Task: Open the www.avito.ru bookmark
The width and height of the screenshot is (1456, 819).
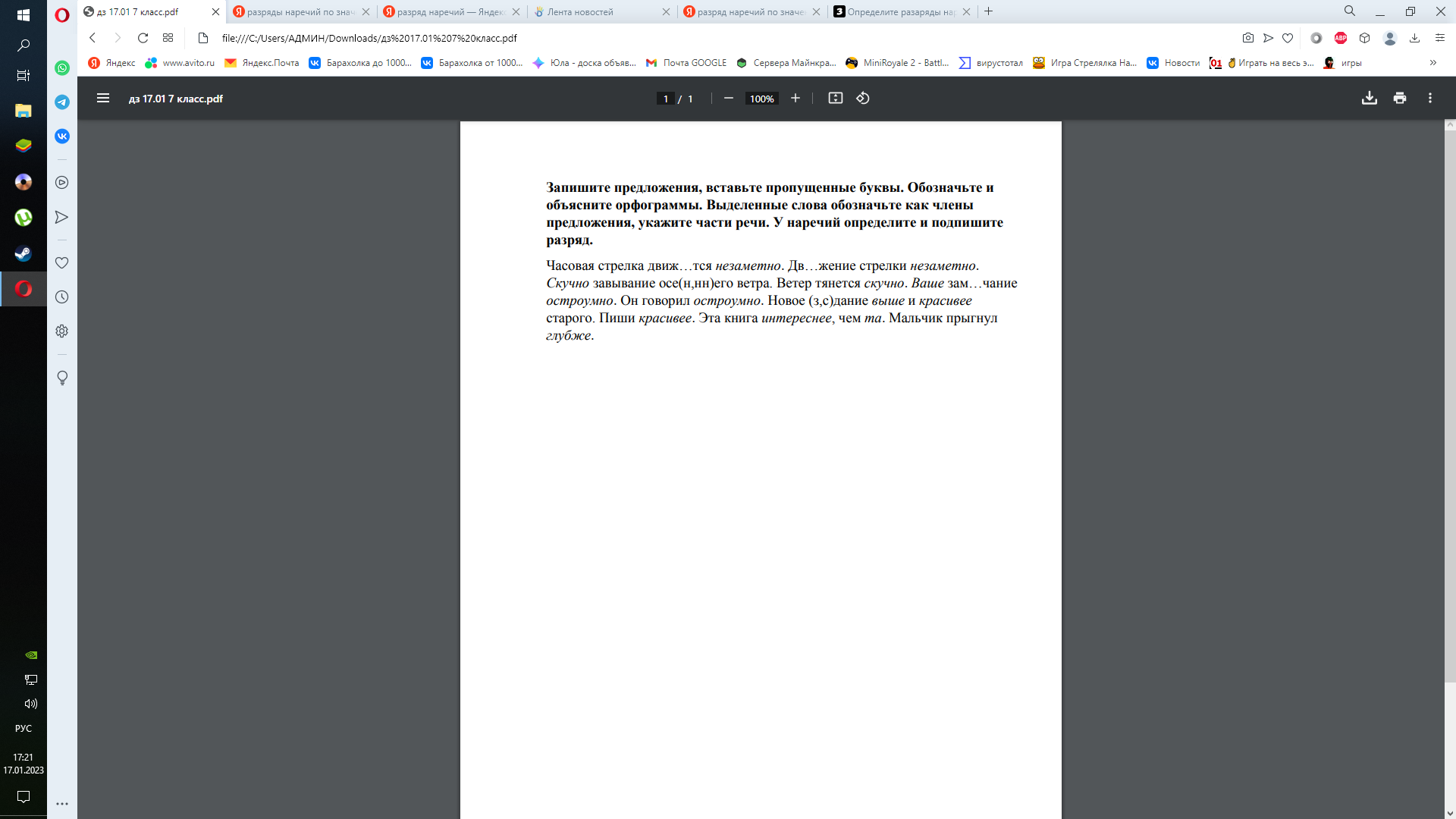Action: click(180, 63)
